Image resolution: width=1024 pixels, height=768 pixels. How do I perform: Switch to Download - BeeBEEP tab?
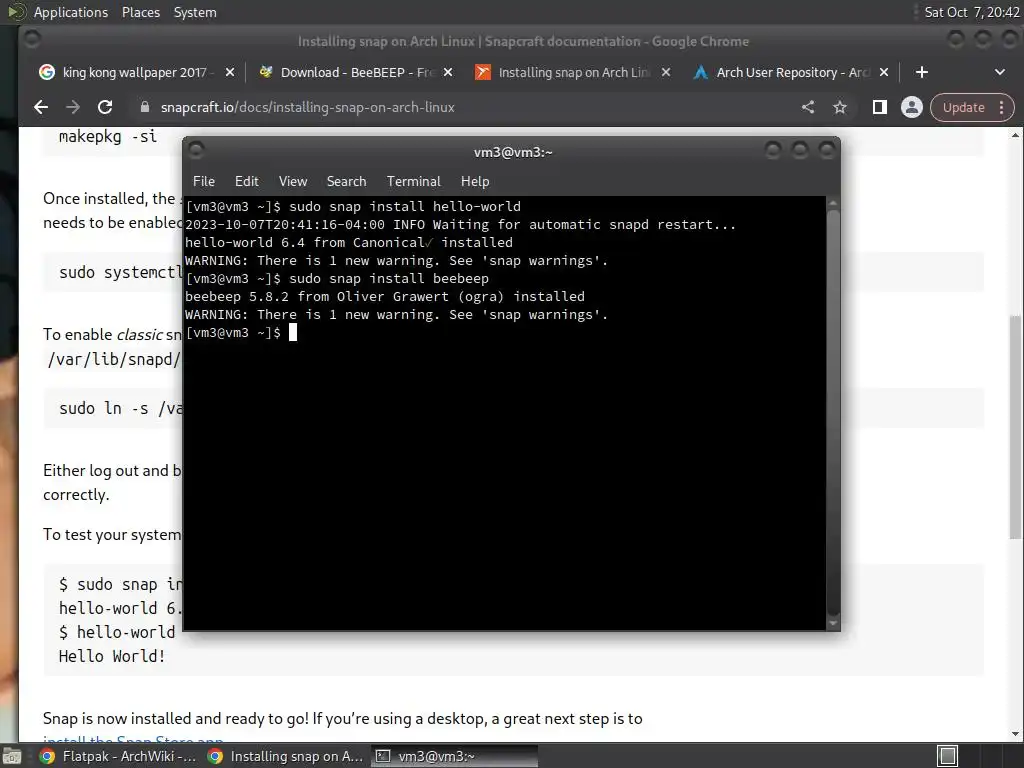[357, 72]
